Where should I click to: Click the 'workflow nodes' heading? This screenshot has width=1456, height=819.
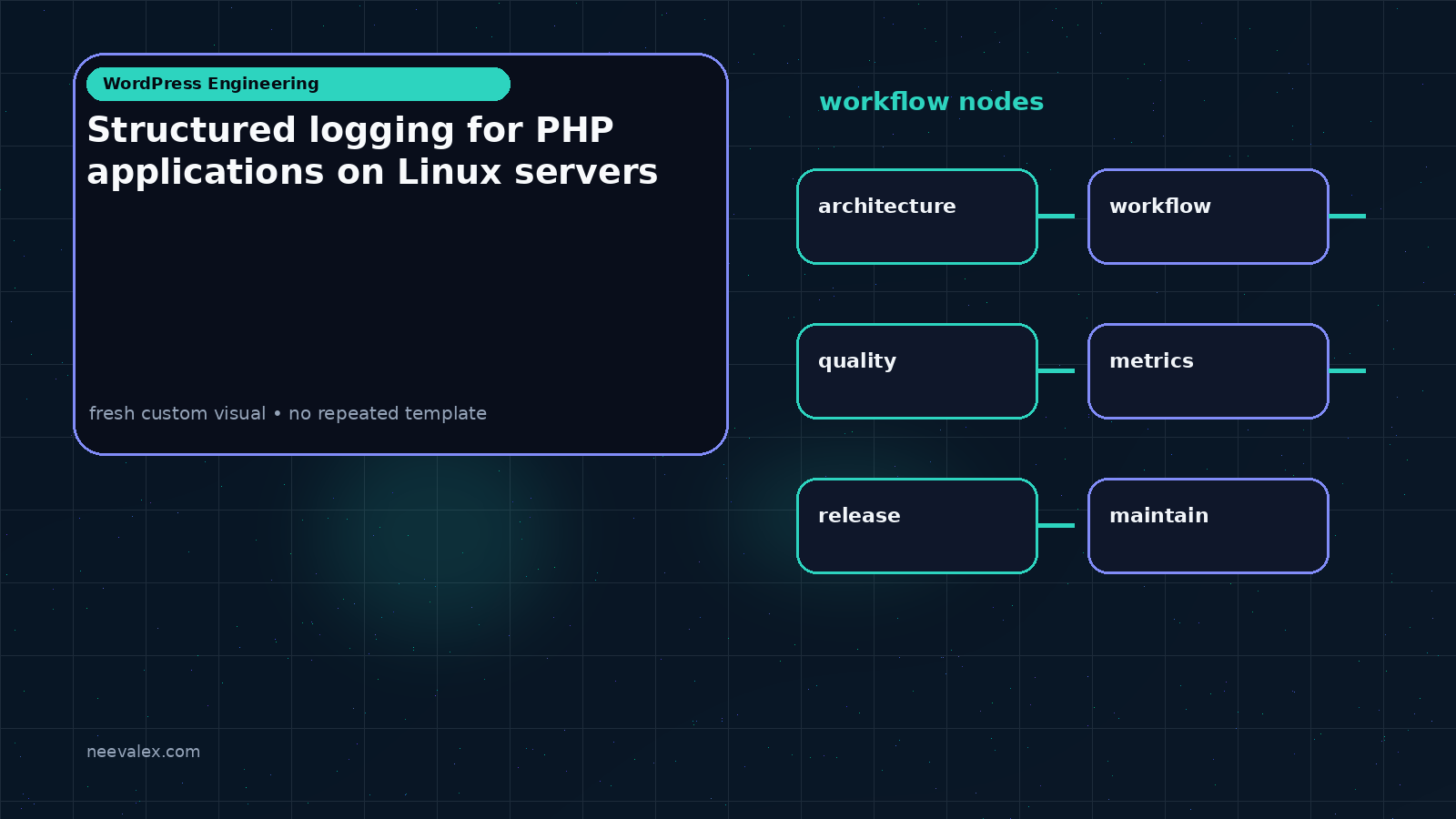931,102
